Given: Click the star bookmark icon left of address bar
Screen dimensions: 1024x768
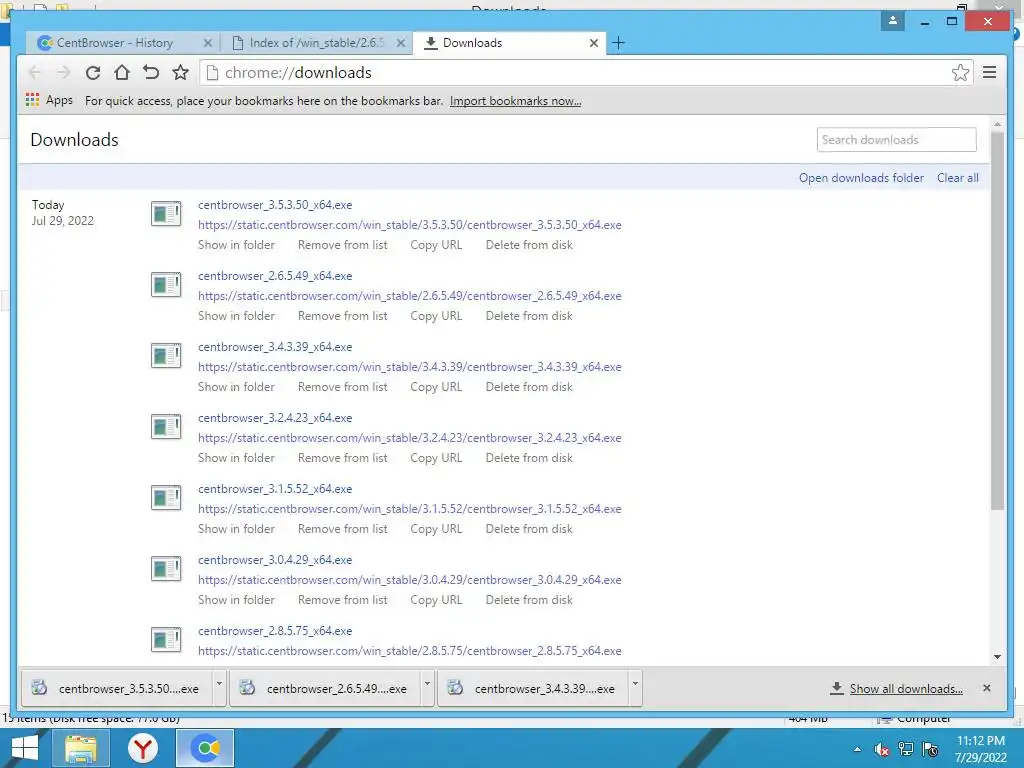Looking at the screenshot, I should tap(180, 72).
